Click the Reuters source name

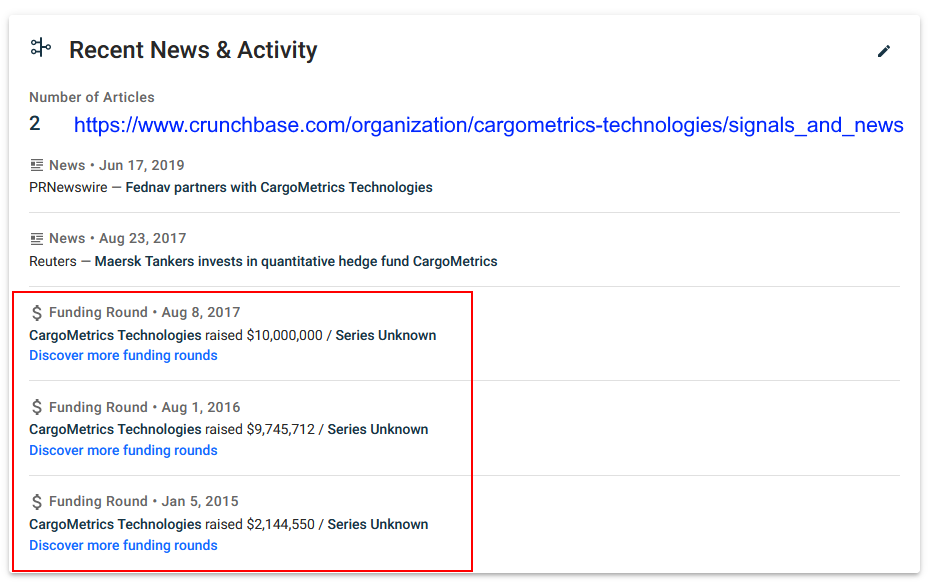click(53, 261)
